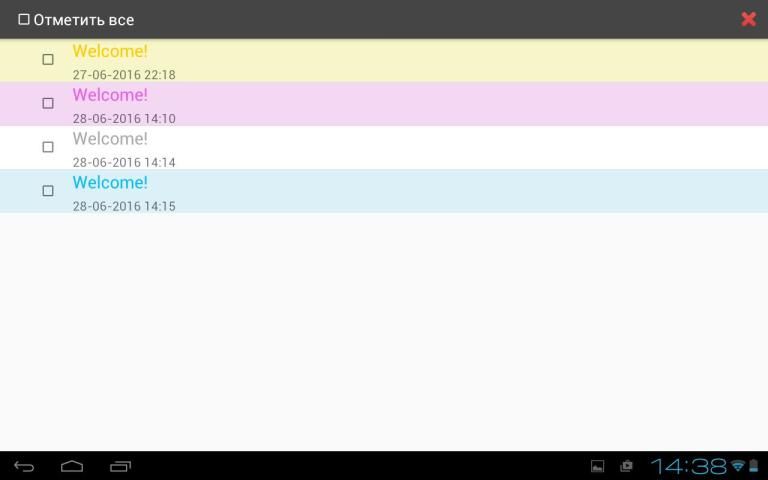
Task: Show recent apps via the navigation bar
Action: (x=120, y=466)
